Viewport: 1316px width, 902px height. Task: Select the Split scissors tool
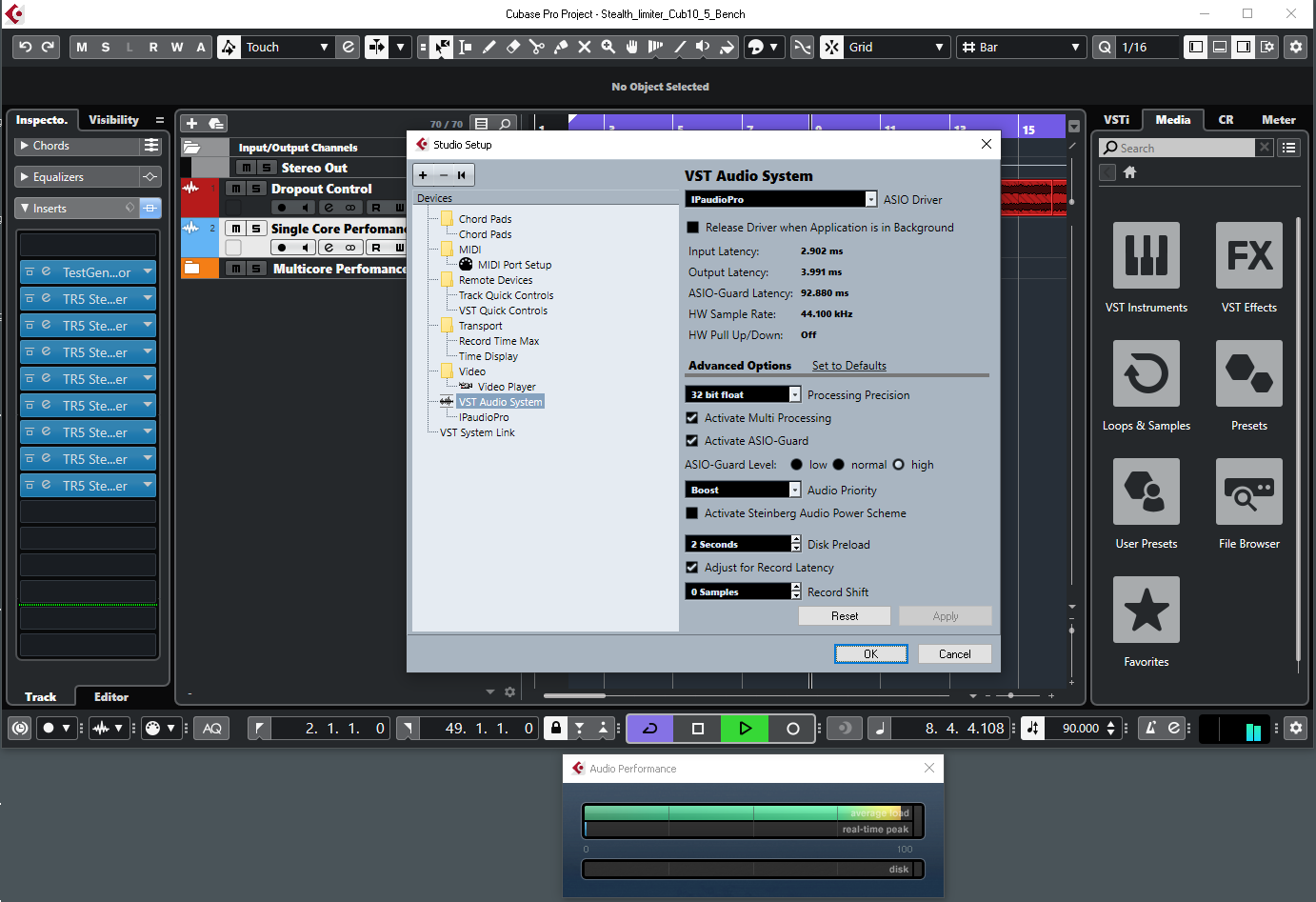pos(537,47)
